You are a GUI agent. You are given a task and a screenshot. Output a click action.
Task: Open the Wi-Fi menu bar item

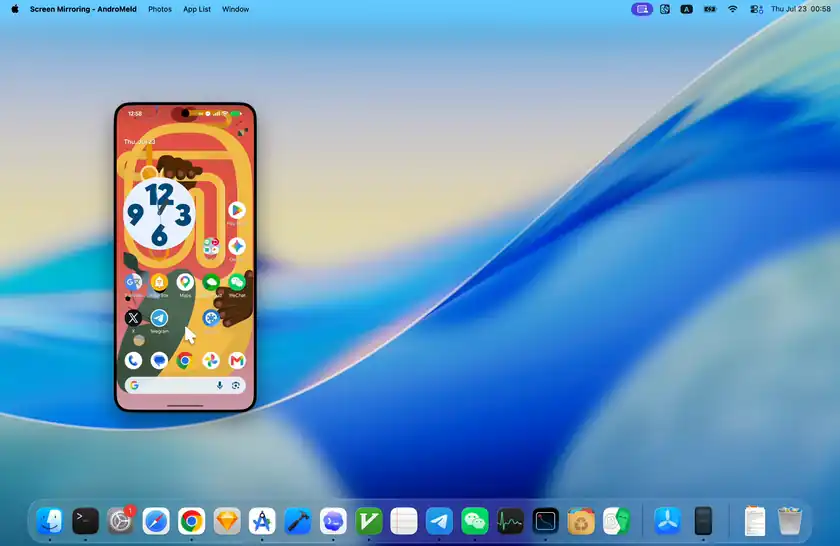(x=732, y=9)
